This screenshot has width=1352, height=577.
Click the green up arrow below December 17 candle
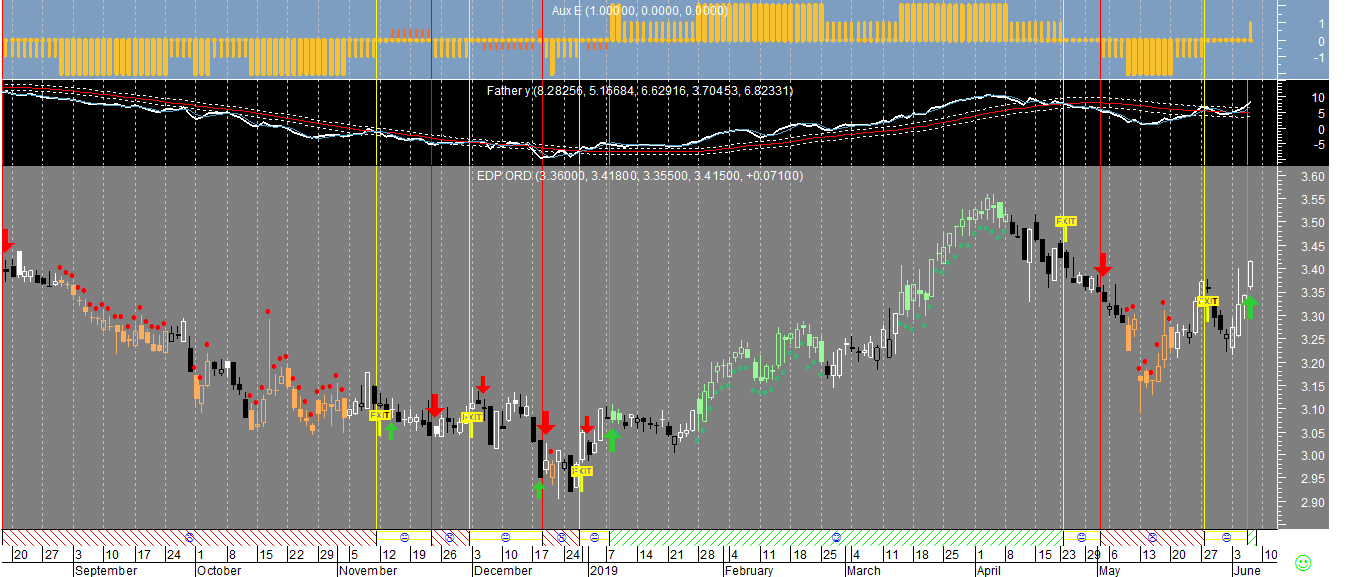540,489
